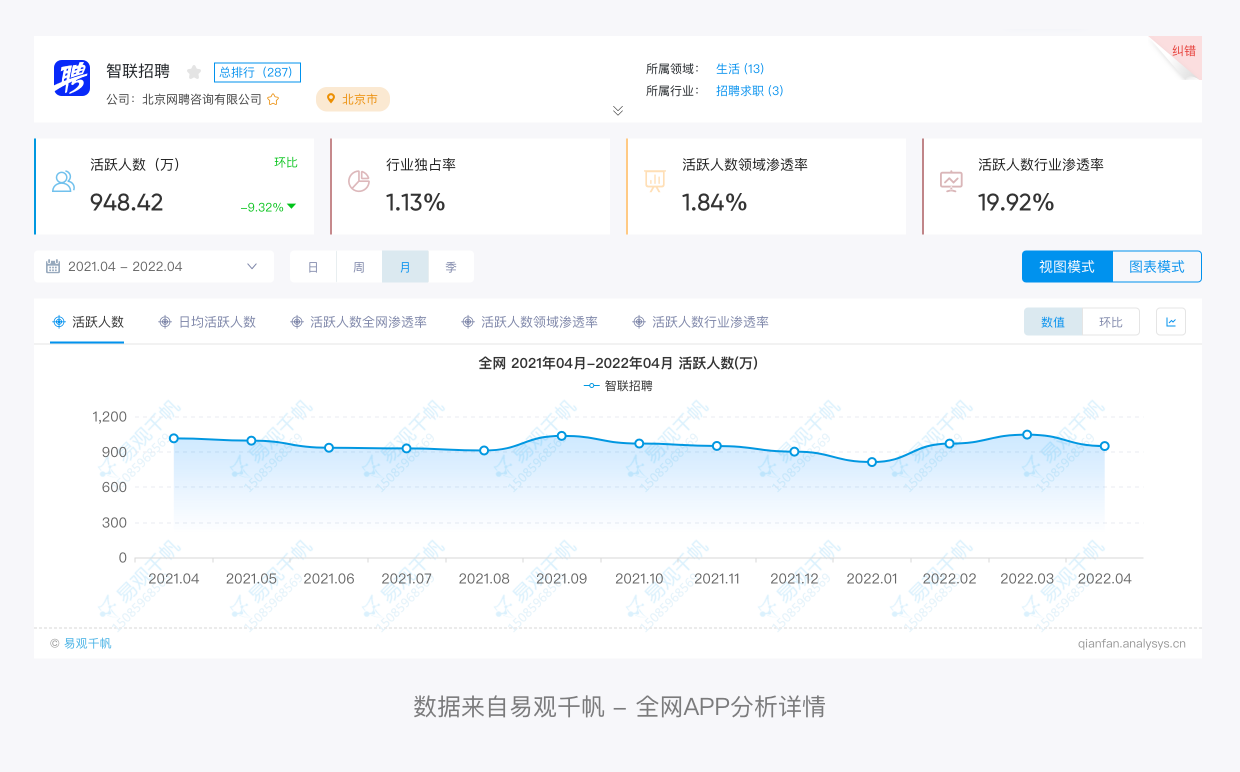Open the 生活 (13) domain link
The image size is (1240, 772).
[x=740, y=69]
